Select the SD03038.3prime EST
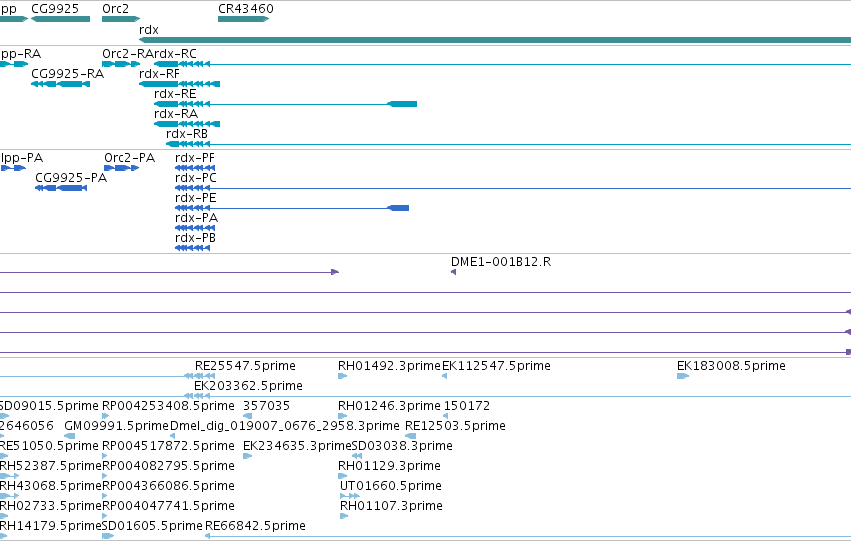 coord(357,456)
